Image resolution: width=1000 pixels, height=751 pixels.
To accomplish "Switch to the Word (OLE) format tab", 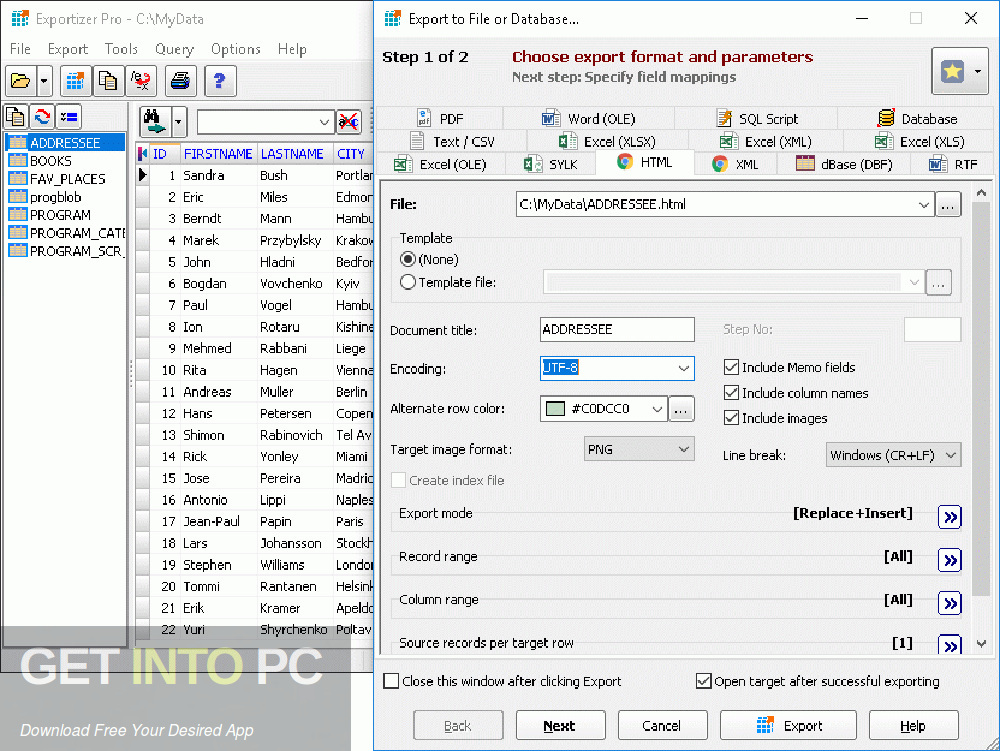I will pos(588,119).
